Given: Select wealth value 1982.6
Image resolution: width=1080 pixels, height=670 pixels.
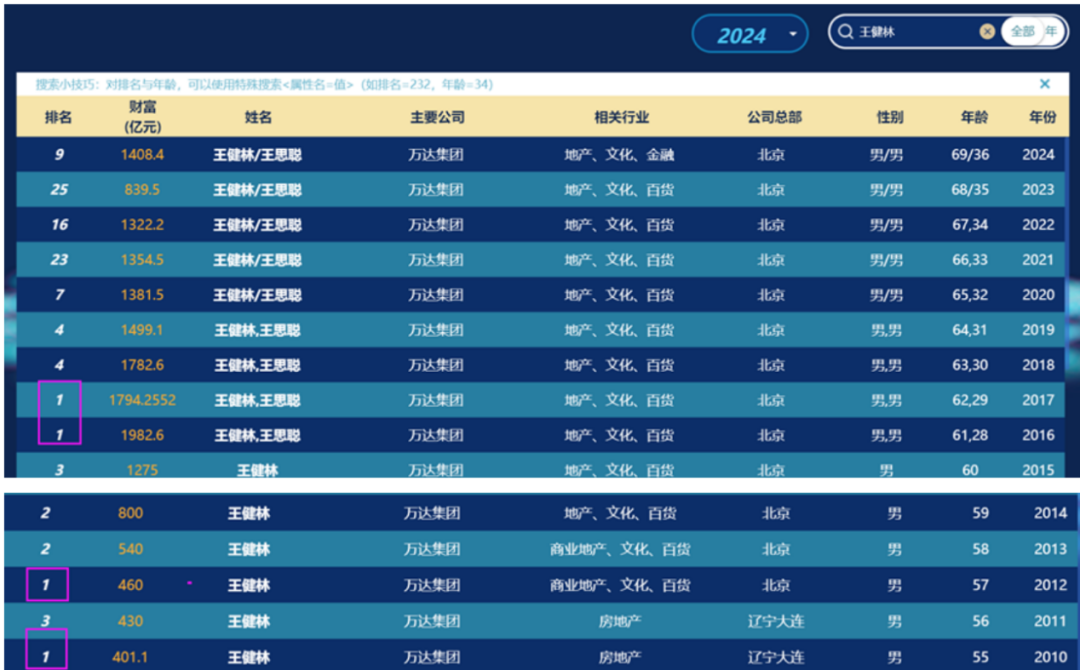Looking at the screenshot, I should point(142,435).
